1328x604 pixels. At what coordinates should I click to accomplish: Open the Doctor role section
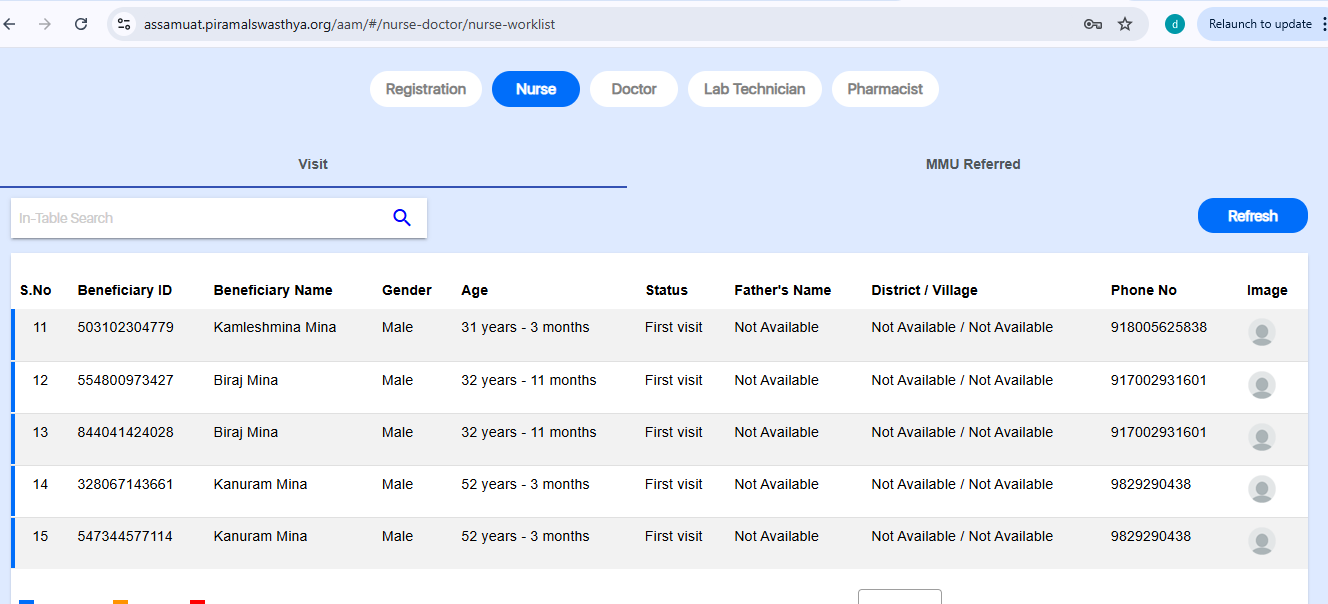634,89
